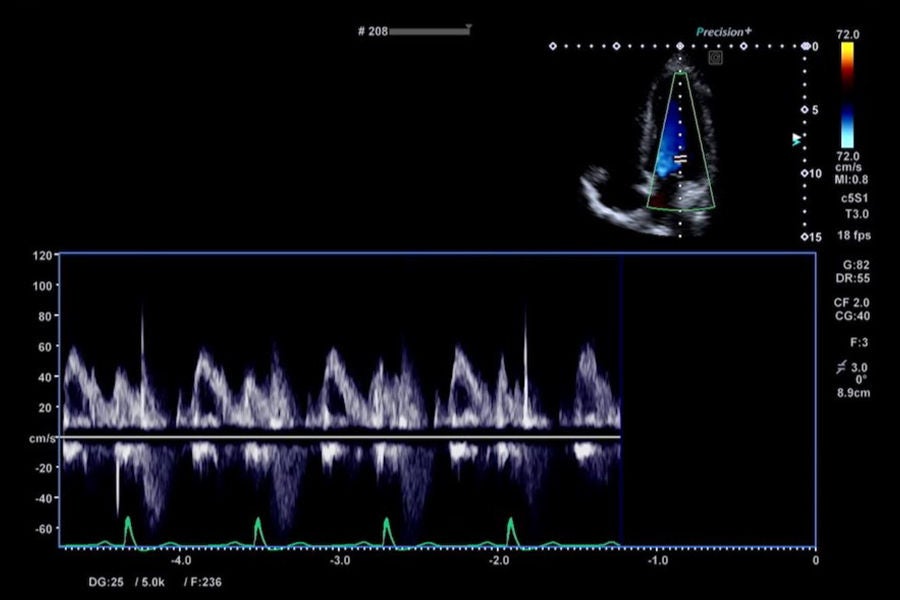The height and width of the screenshot is (600, 900).
Task: Click the MI:0.8 readout
Action: tap(851, 180)
